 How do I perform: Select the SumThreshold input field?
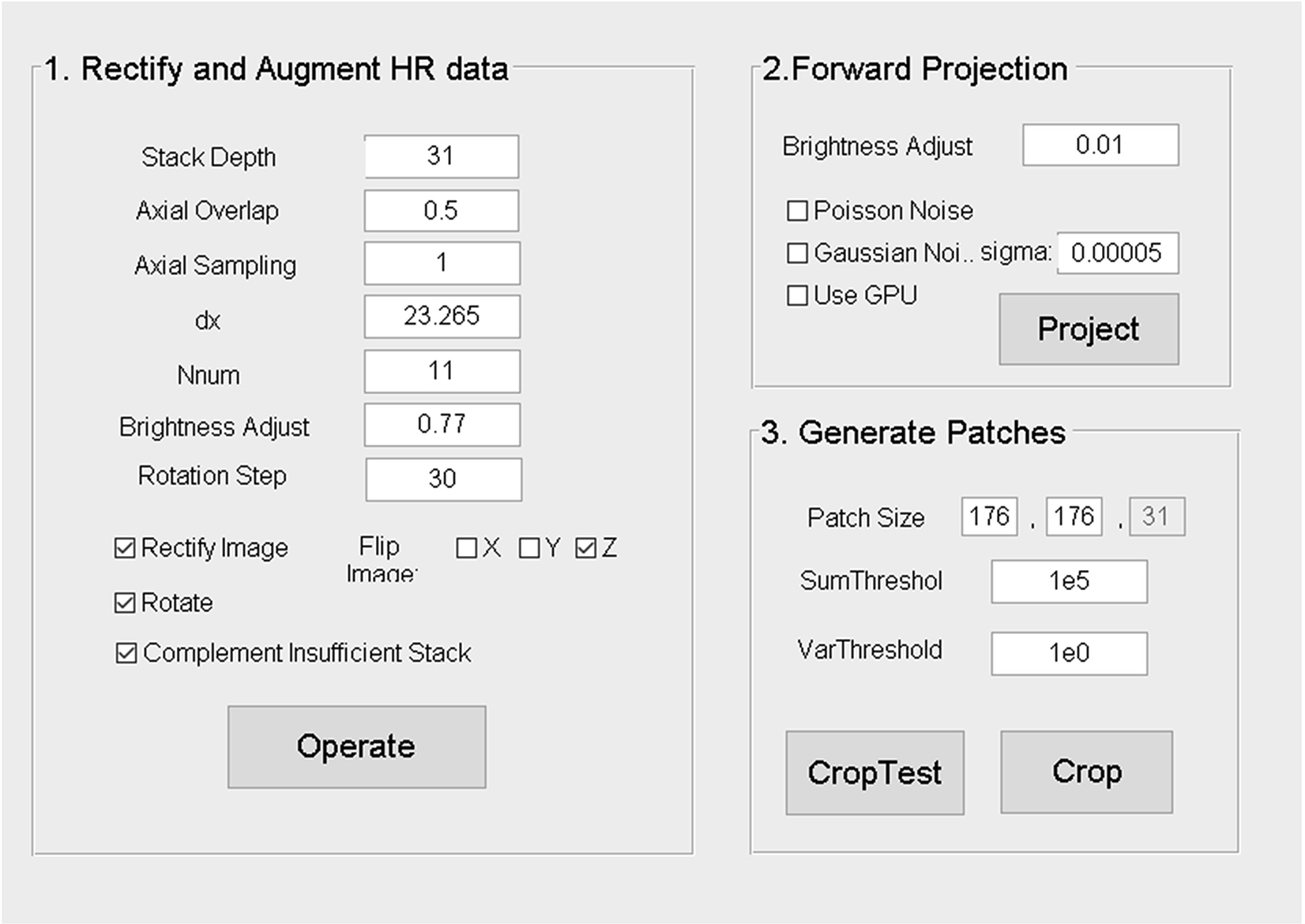(1069, 581)
